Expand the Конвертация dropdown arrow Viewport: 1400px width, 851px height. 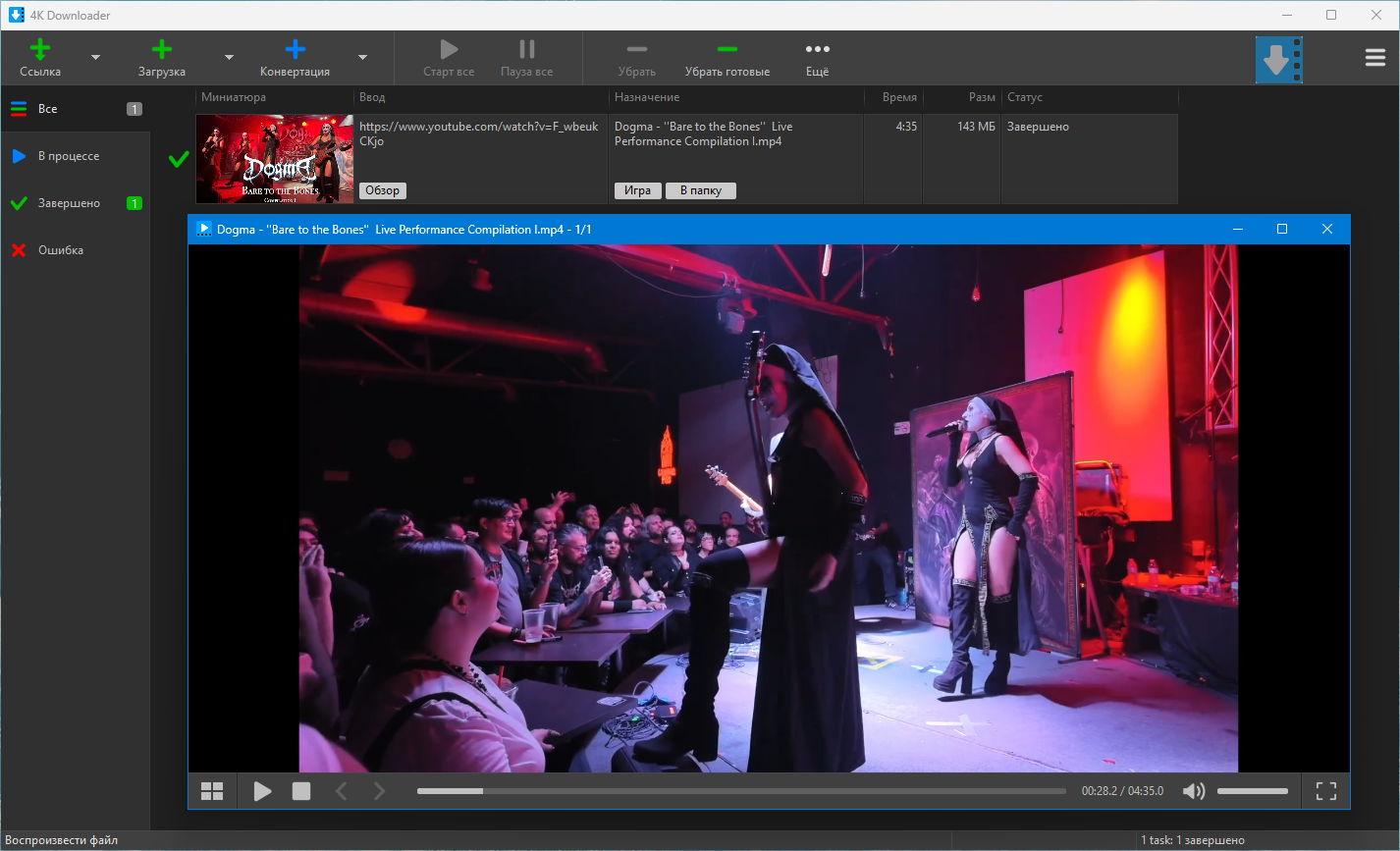pos(362,57)
